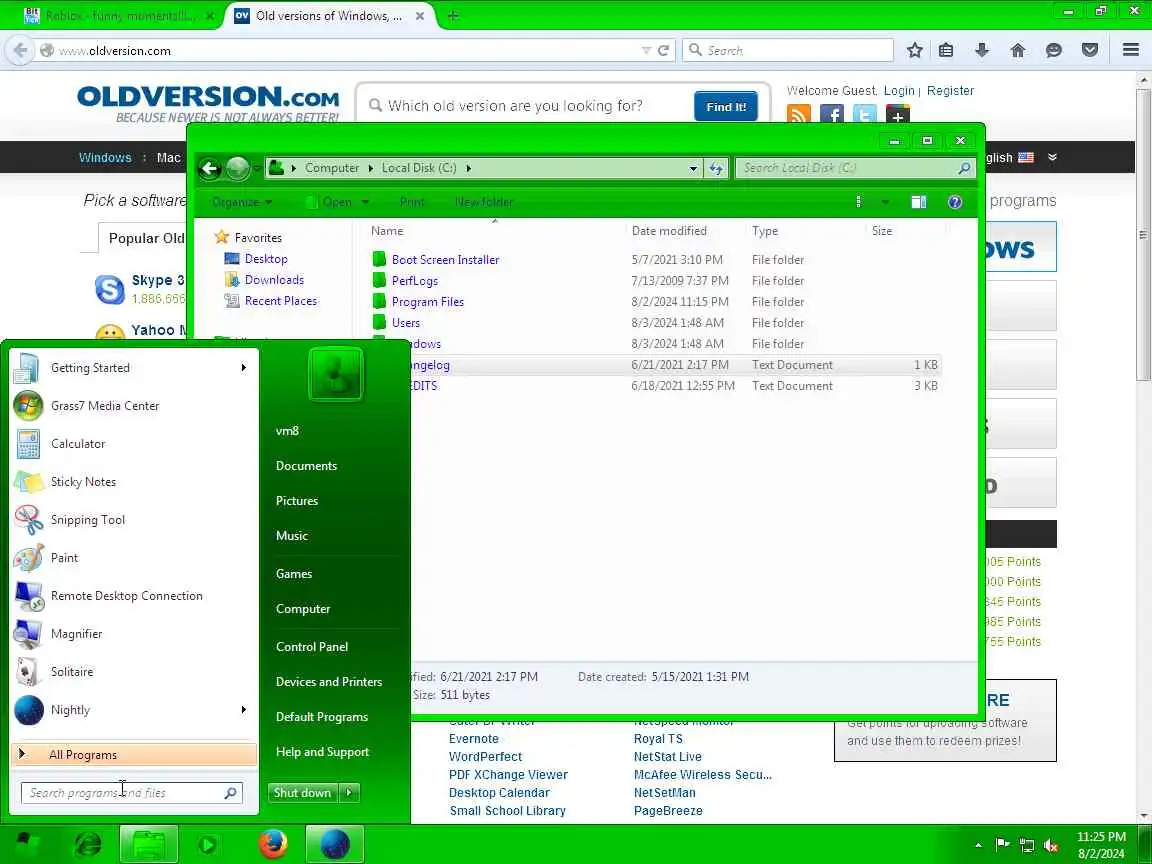1152x864 pixels.
Task: Open Downloads in Favorites pane
Action: [x=274, y=280]
